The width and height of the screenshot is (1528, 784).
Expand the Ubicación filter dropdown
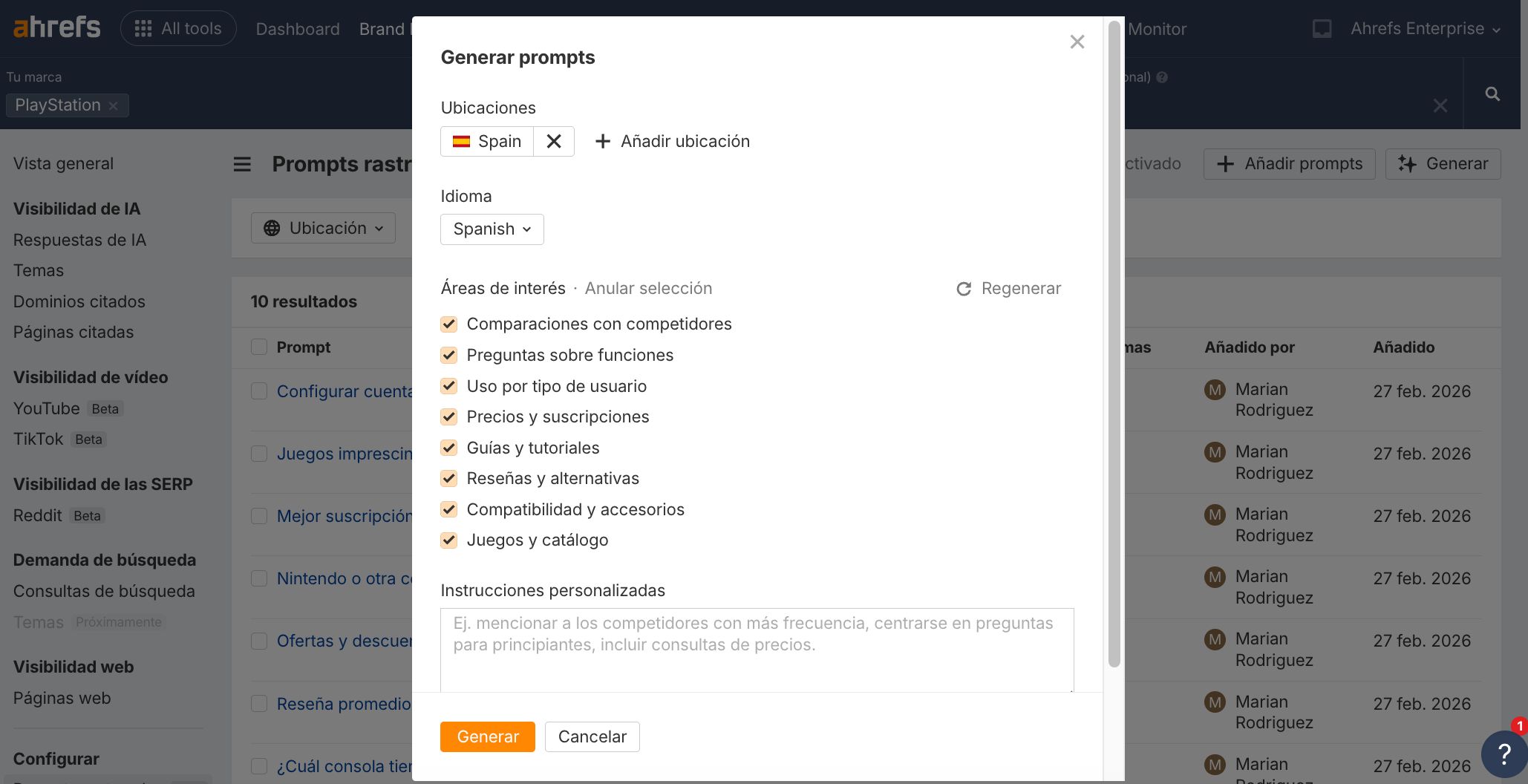pos(323,228)
